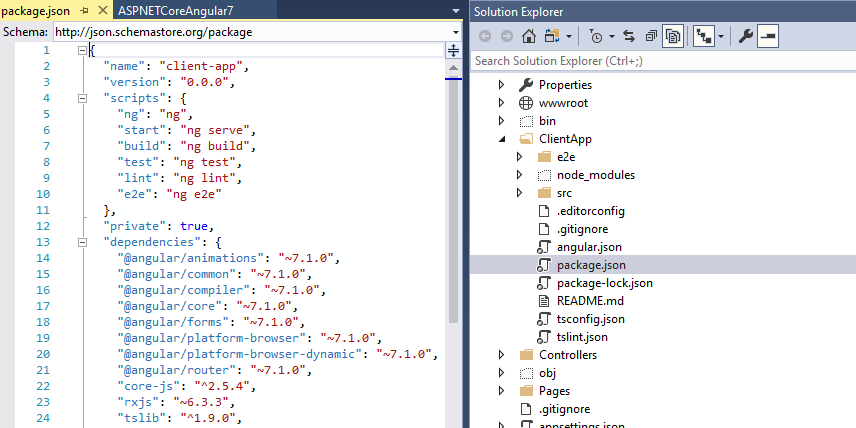The image size is (856, 428).
Task: Click the document icon beside README.md
Action: click(x=543, y=301)
